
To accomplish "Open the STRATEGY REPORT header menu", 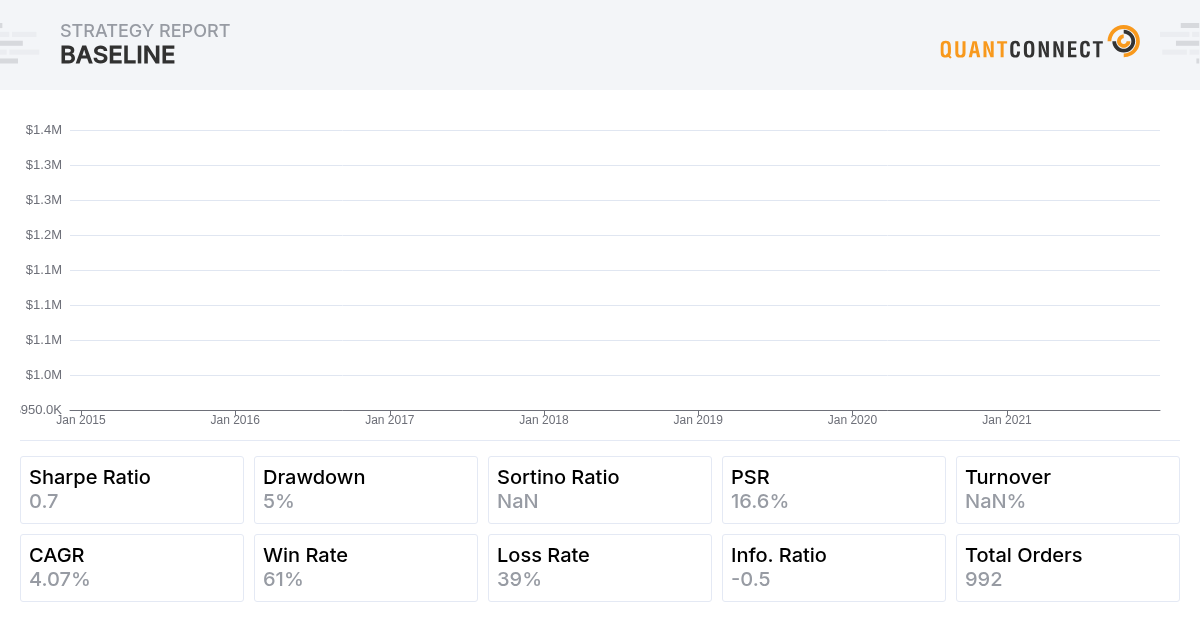I will [x=145, y=31].
